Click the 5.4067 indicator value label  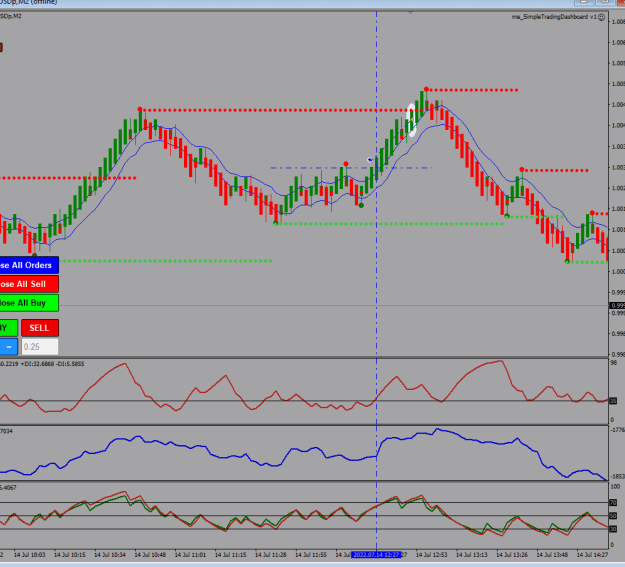click(8, 488)
